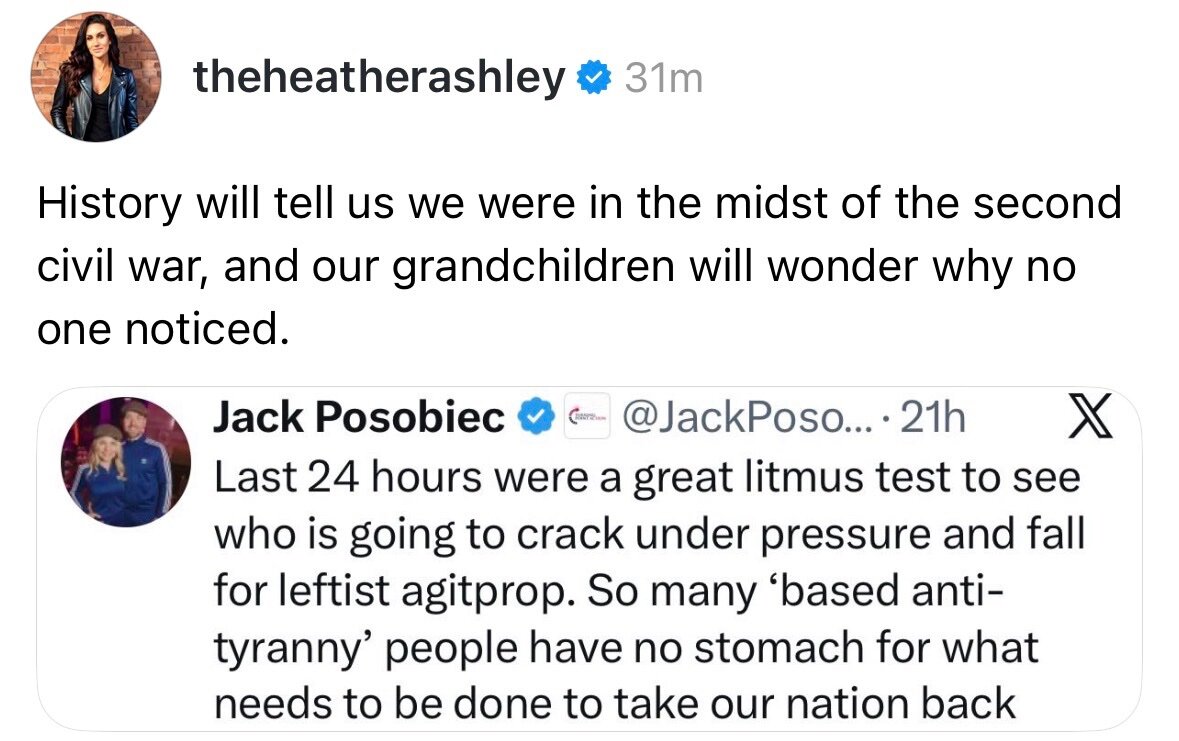
Task: Open theheatherashley's profile picture
Action: tap(96, 77)
